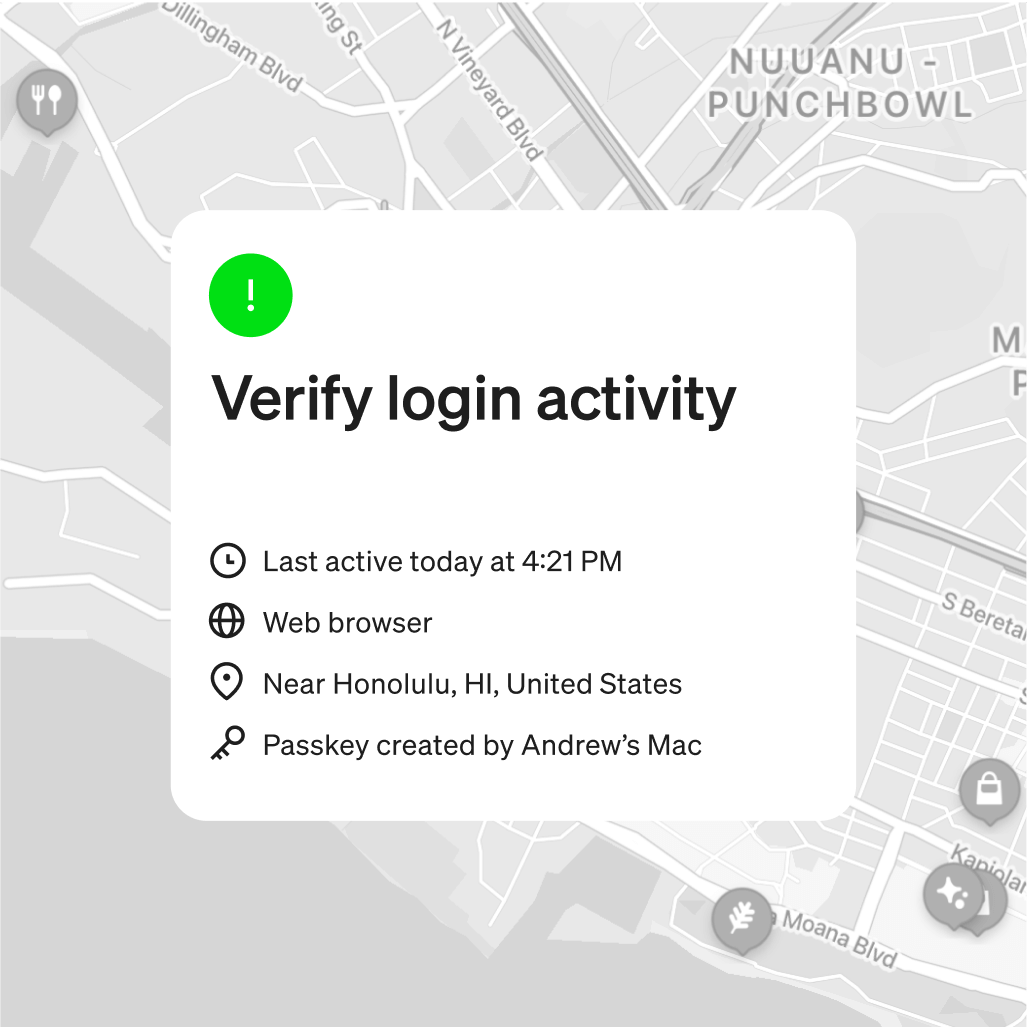Screen dimensions: 1027x1027
Task: Click the green exclamation alert icon
Action: coord(250,295)
